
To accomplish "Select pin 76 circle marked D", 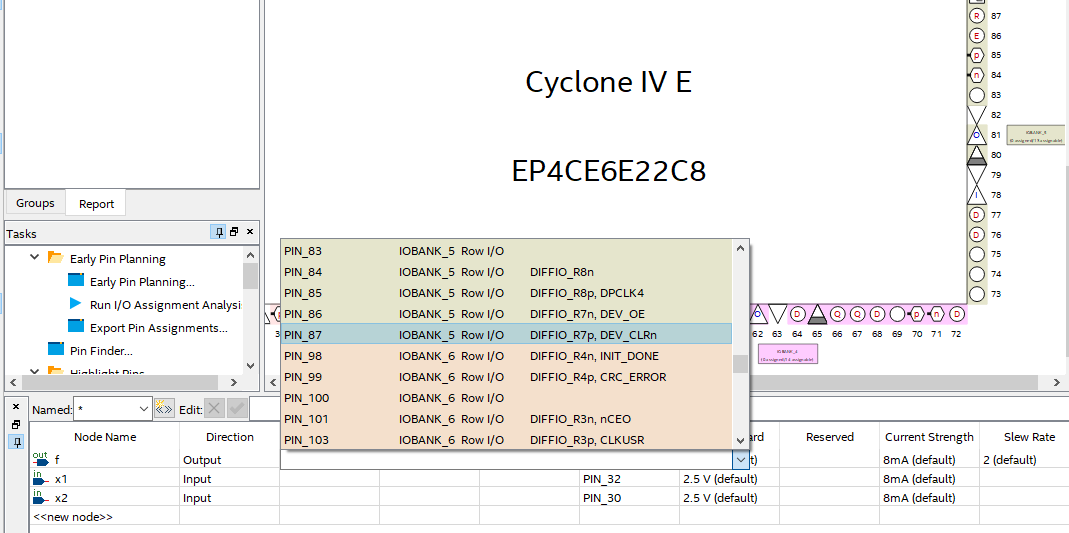I will (977, 234).
